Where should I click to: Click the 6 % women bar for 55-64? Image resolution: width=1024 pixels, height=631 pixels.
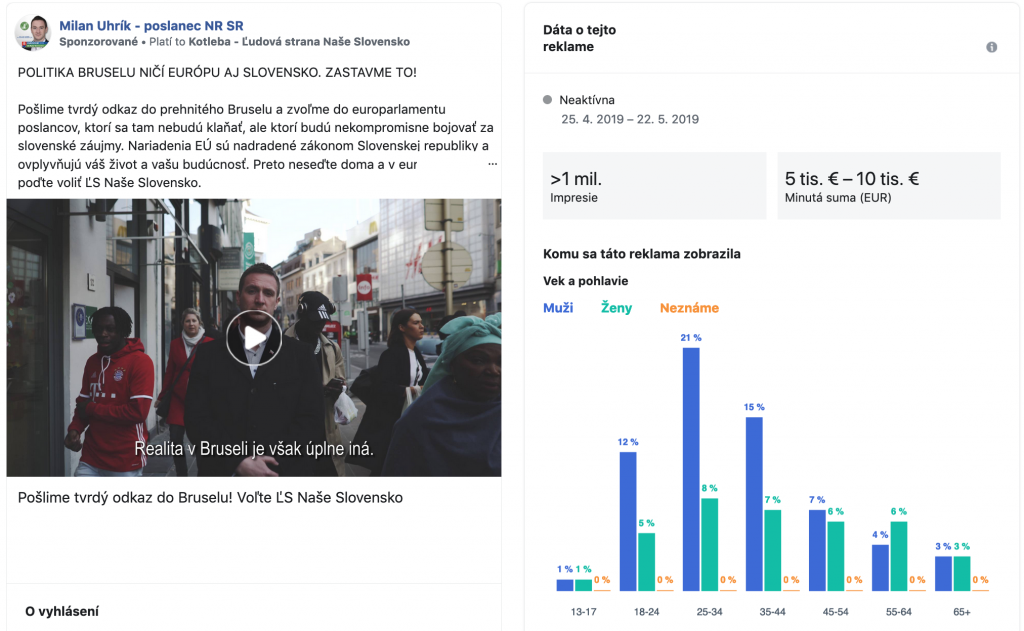coord(899,557)
